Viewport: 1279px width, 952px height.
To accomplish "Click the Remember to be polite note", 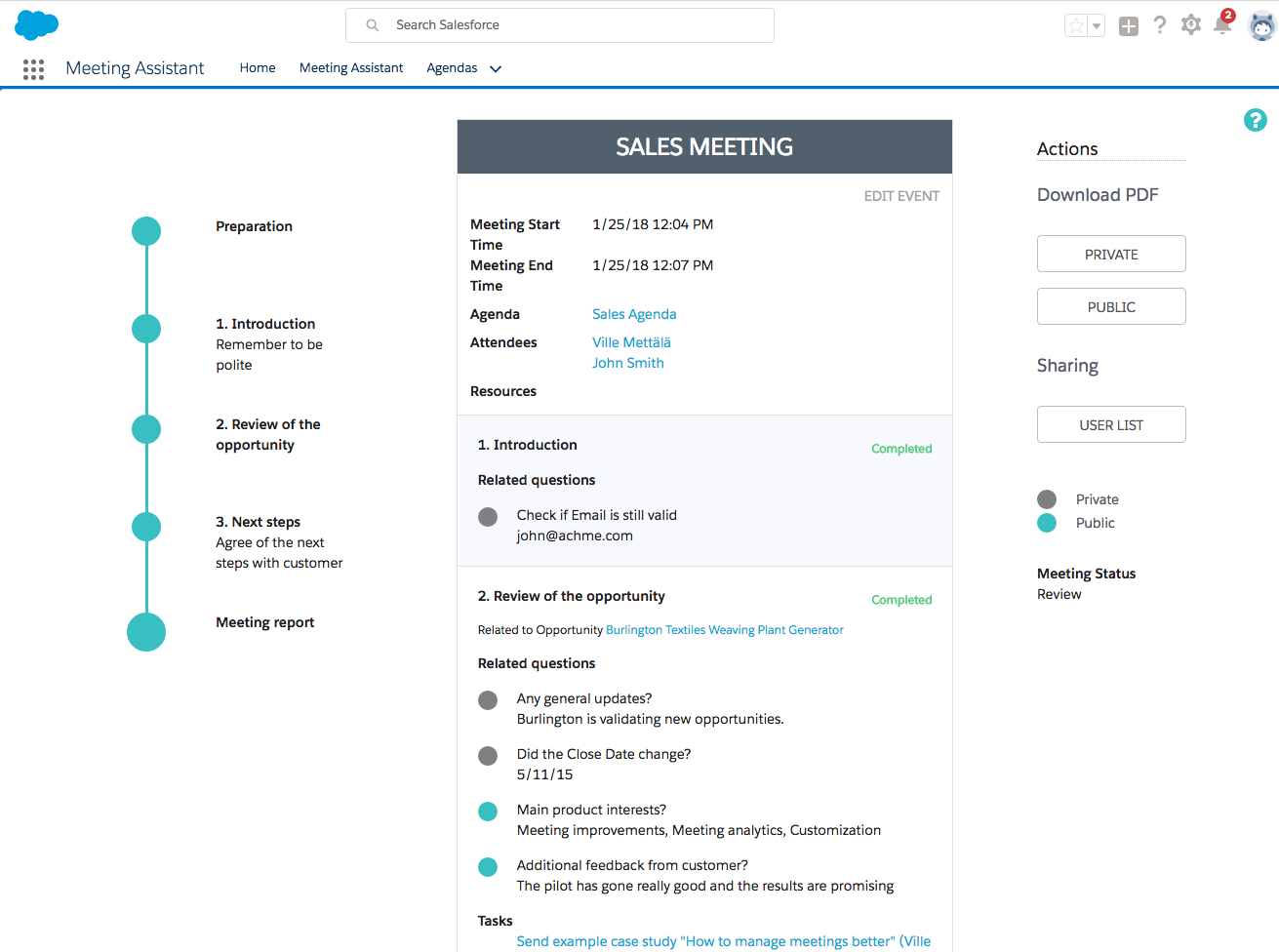I will (x=269, y=355).
